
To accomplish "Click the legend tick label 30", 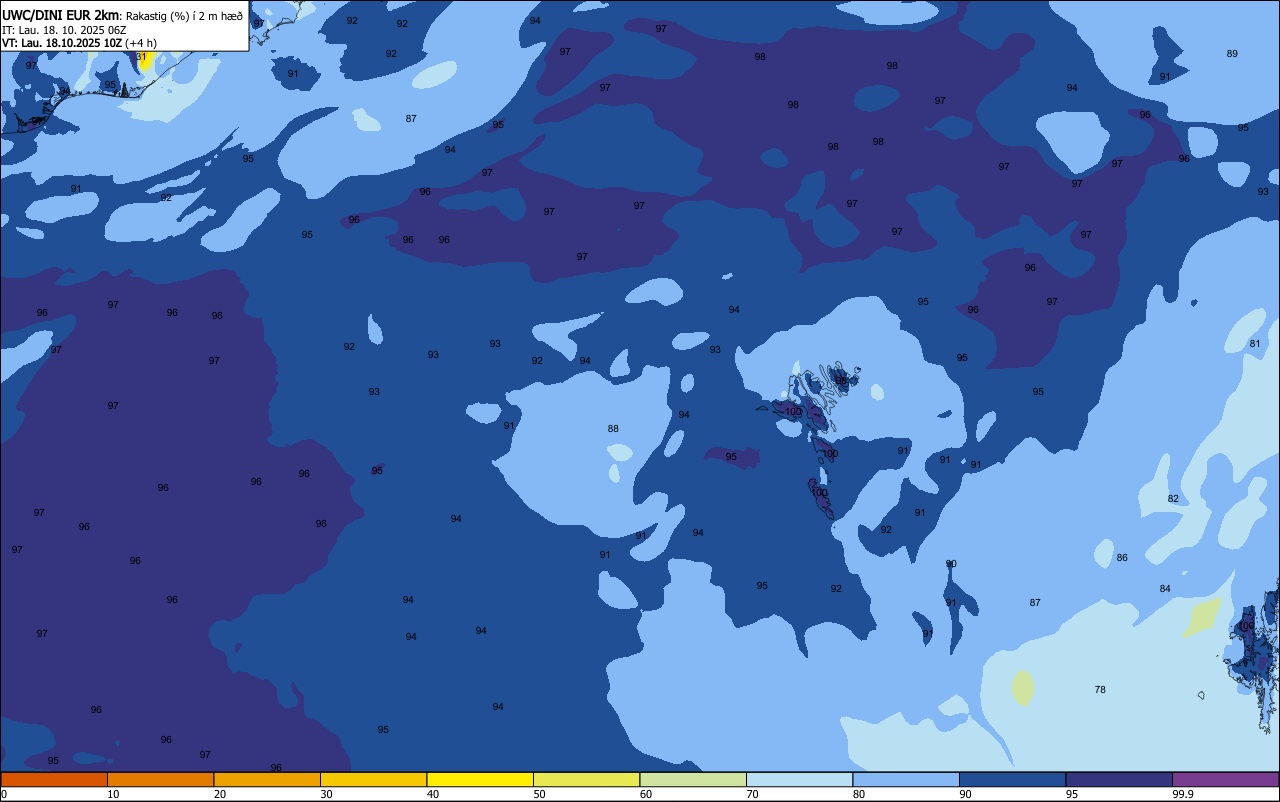I will [326, 794].
